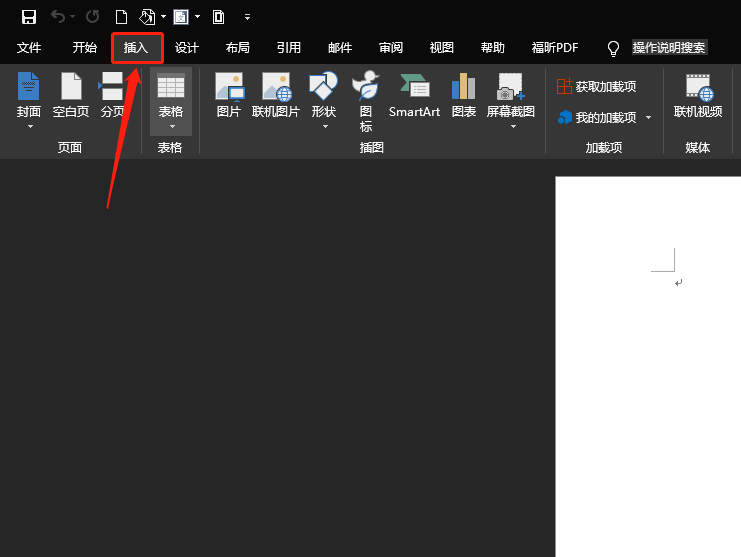Open the File (文件) menu

(29, 48)
